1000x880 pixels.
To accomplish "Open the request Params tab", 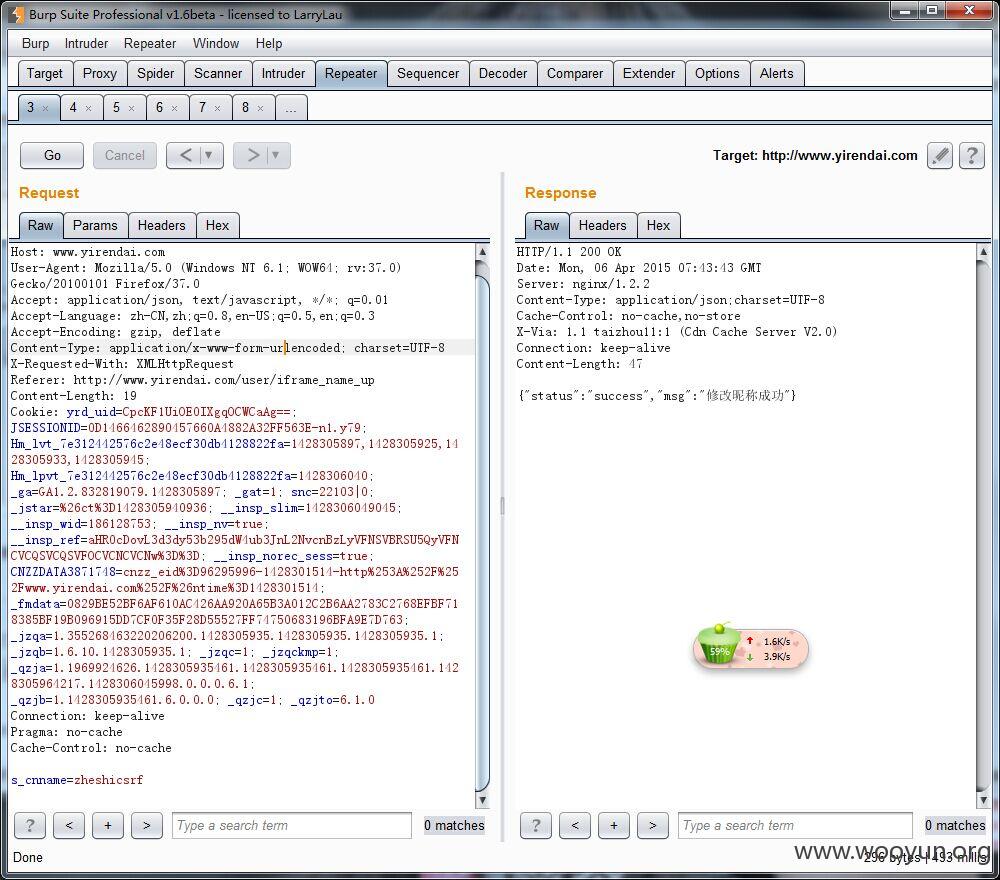I will 95,225.
